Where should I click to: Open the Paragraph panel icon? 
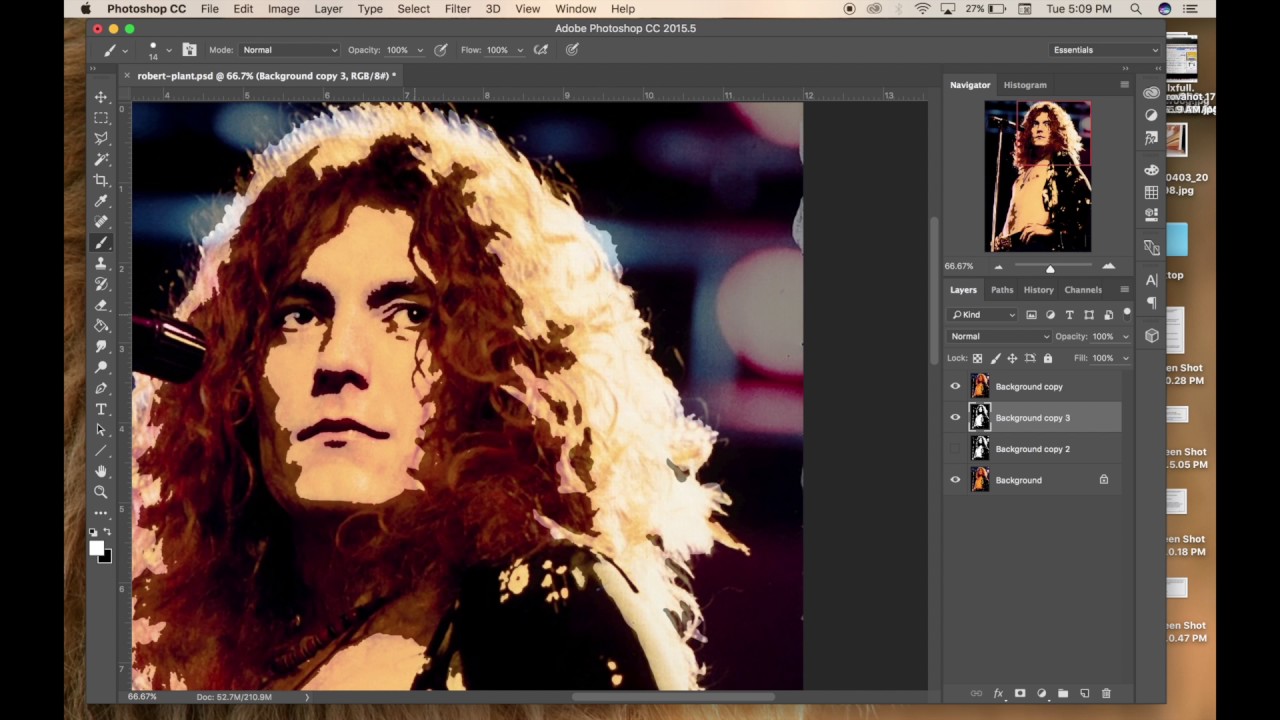[1152, 302]
